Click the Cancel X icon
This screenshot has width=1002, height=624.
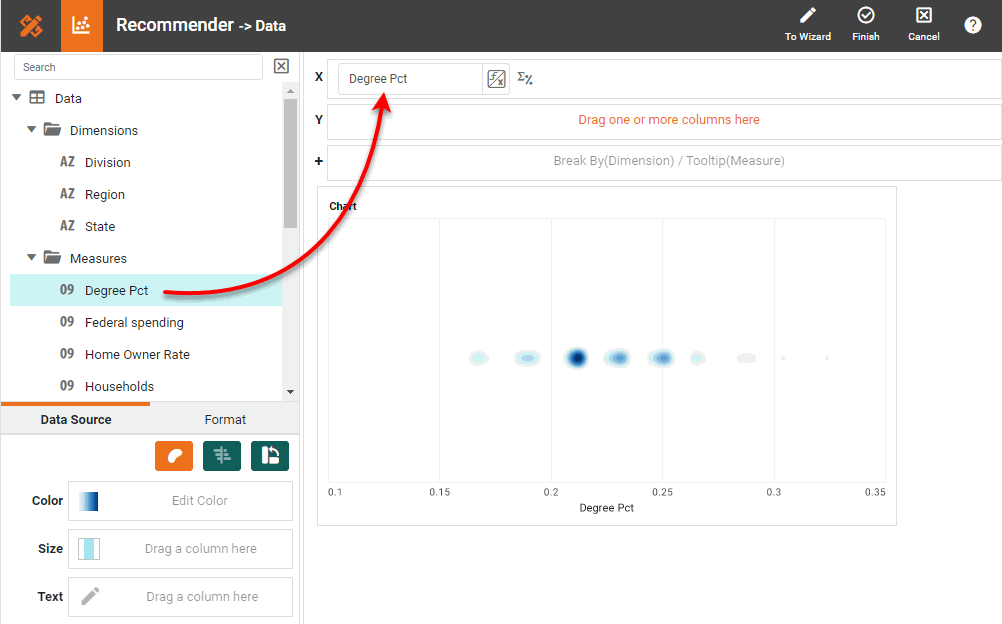tap(924, 16)
